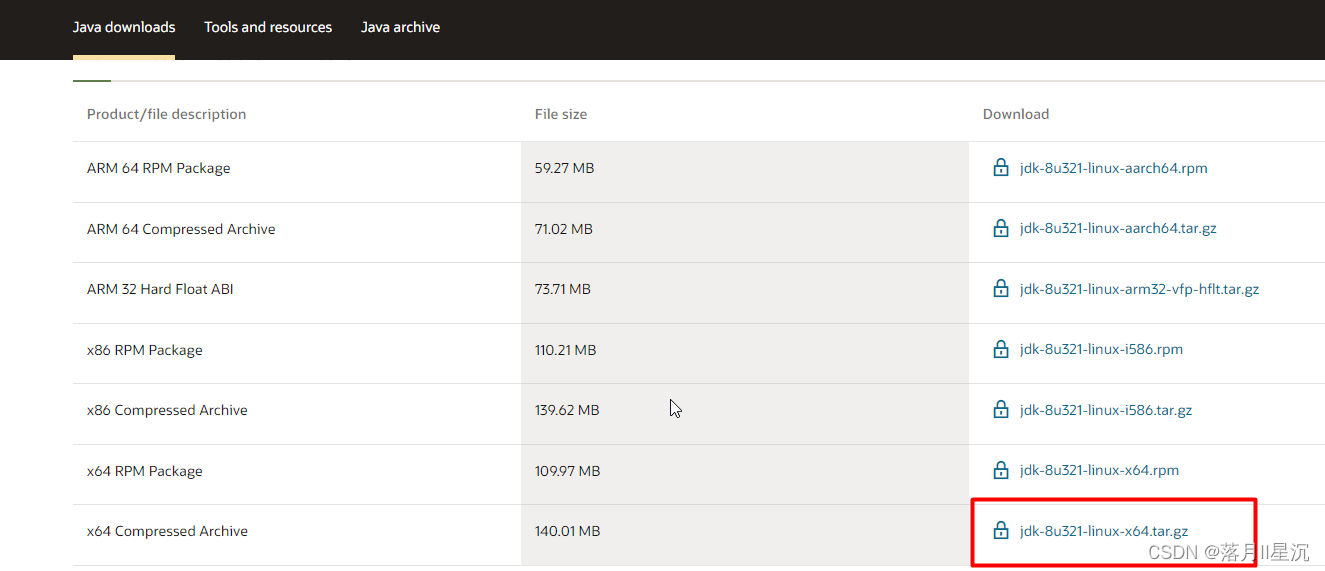This screenshot has height=571, width=1325.
Task: Click lock icon beside arm32-vfp-hflt download
Action: click(1001, 289)
